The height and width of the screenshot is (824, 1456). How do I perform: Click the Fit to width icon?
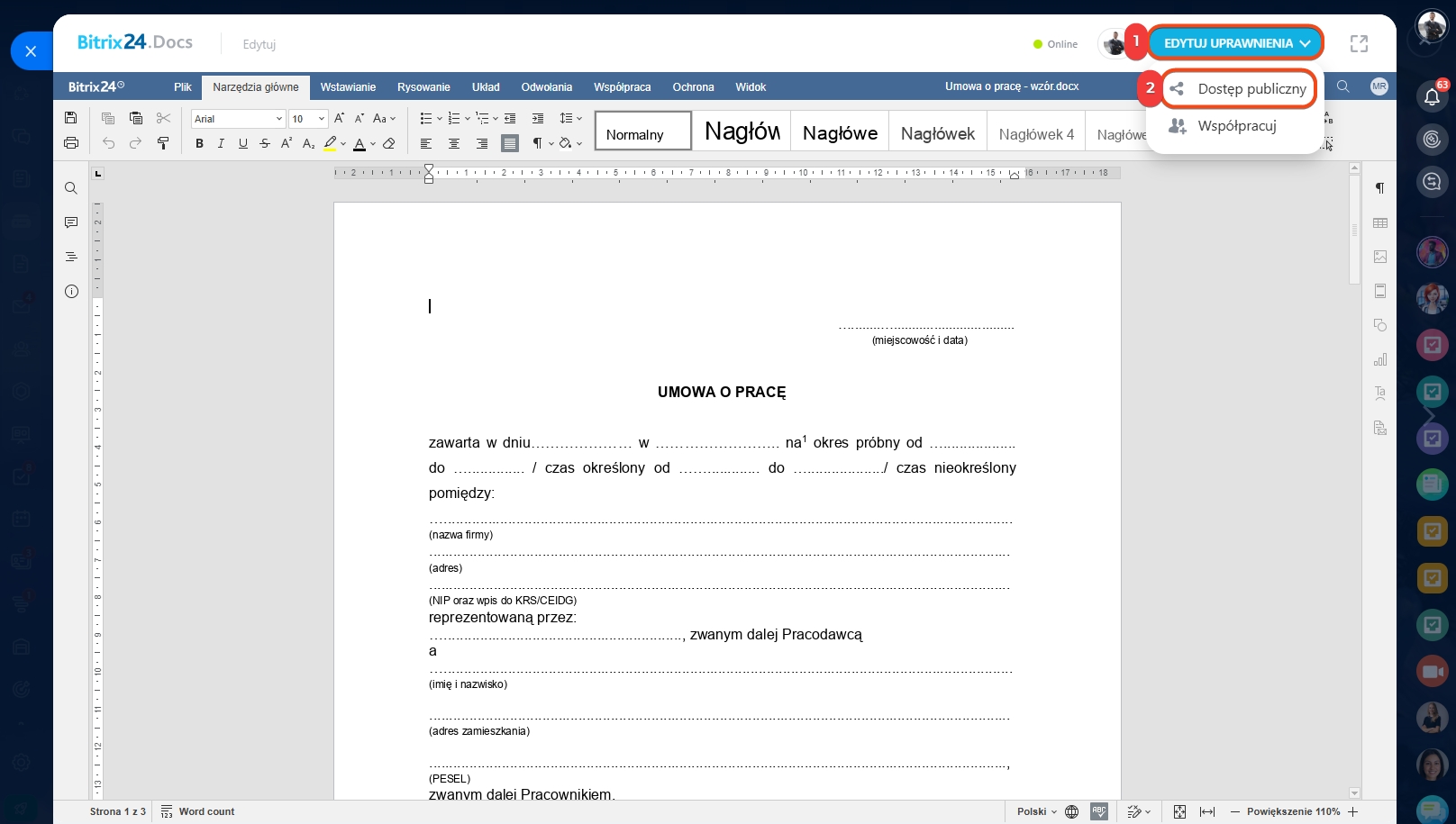(x=1207, y=811)
